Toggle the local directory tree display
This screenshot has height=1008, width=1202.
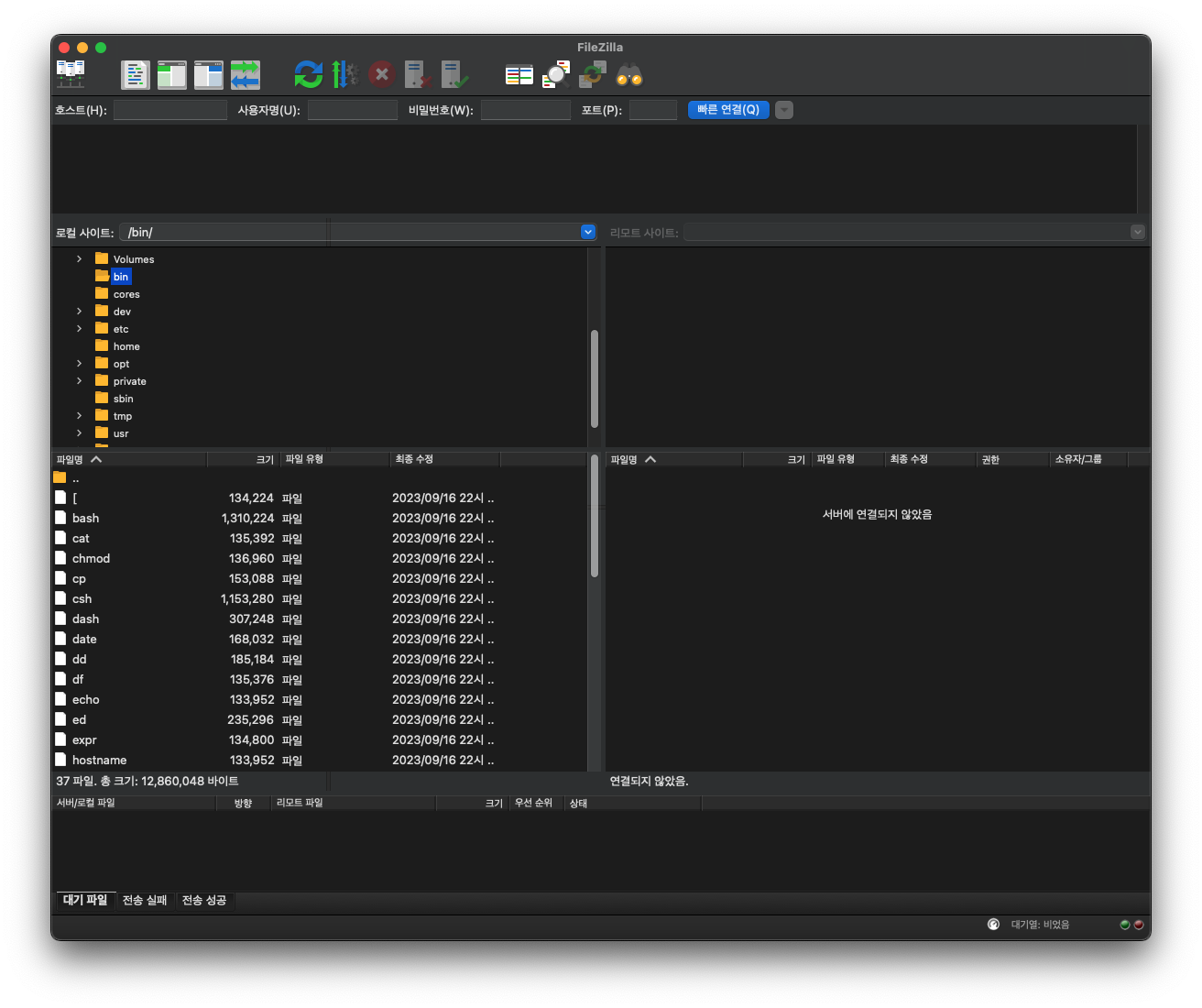click(x=171, y=74)
